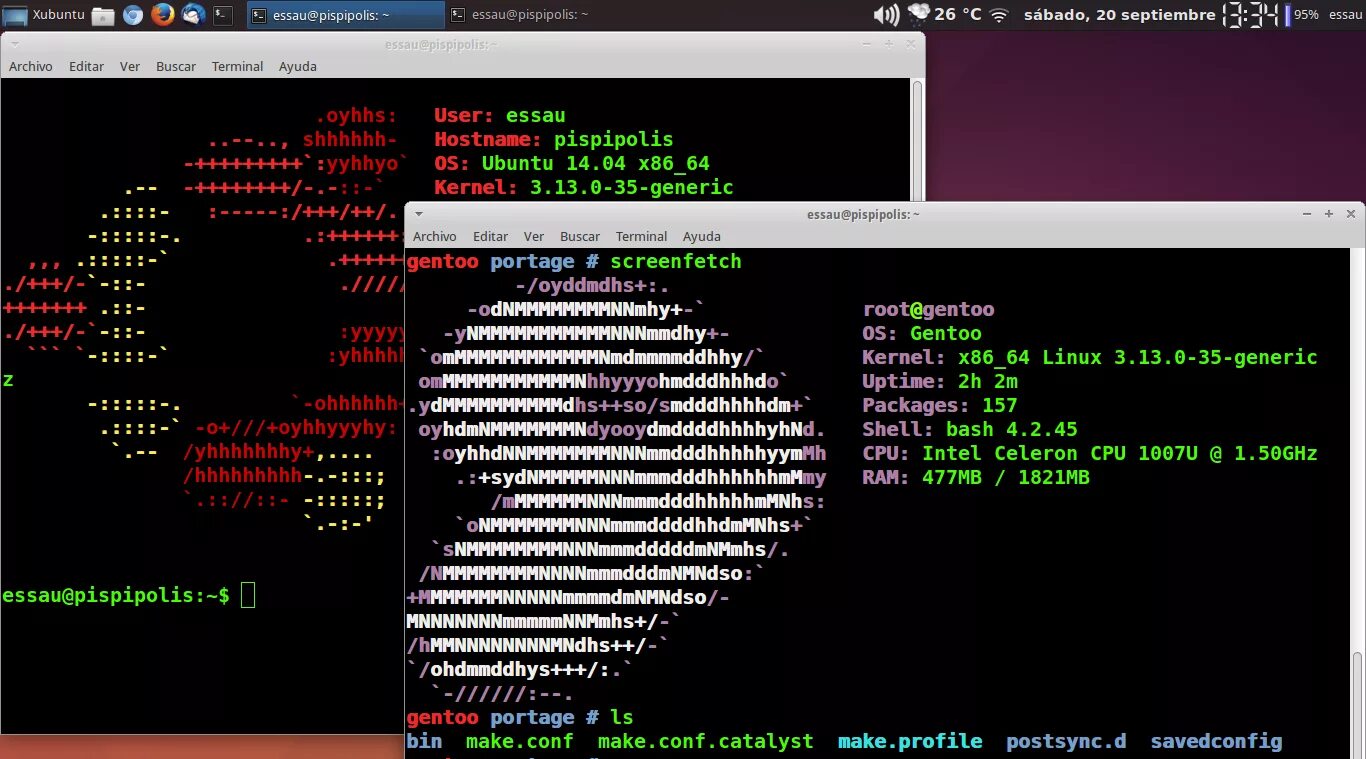The width and height of the screenshot is (1366, 759).
Task: Click the 'Packages: 157' line
Action: pos(940,406)
